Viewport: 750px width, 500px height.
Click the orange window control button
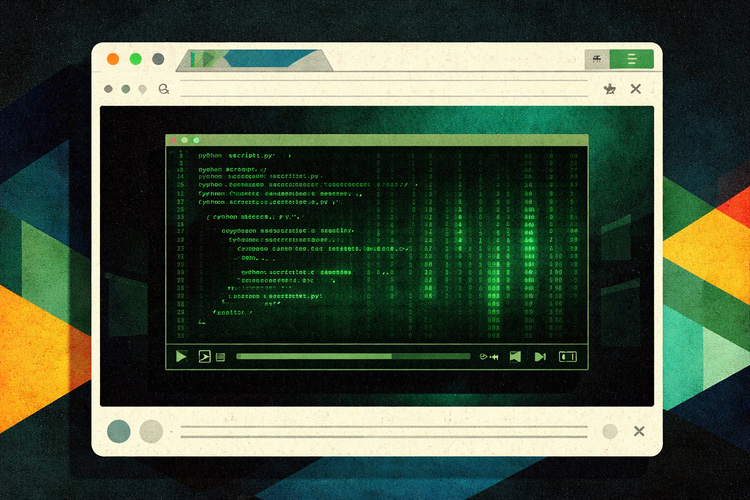[x=113, y=59]
